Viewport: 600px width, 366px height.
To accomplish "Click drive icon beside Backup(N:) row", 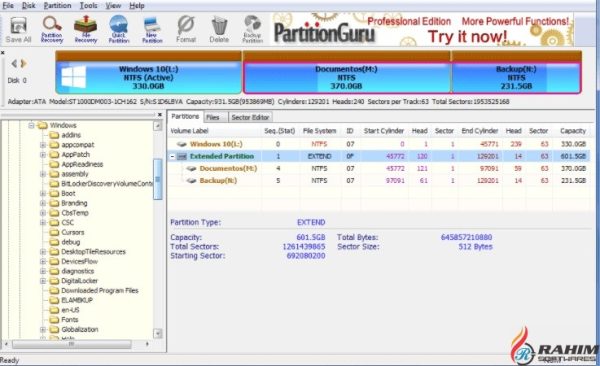I will pos(191,181).
